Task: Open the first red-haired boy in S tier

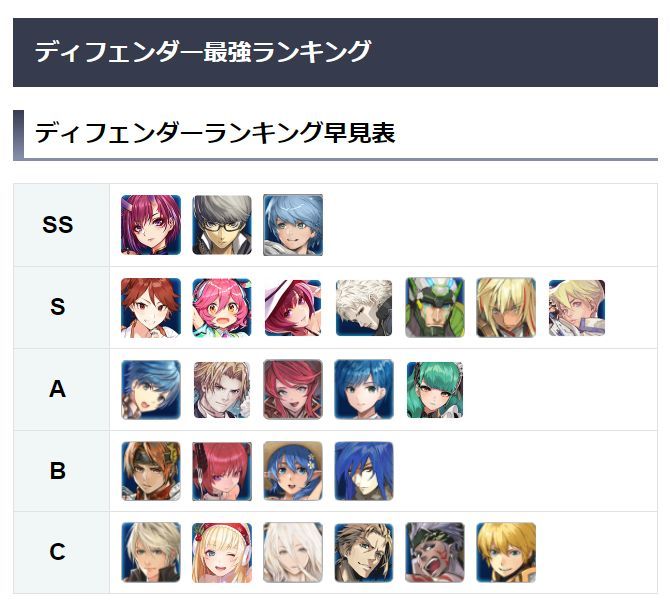Action: point(151,307)
